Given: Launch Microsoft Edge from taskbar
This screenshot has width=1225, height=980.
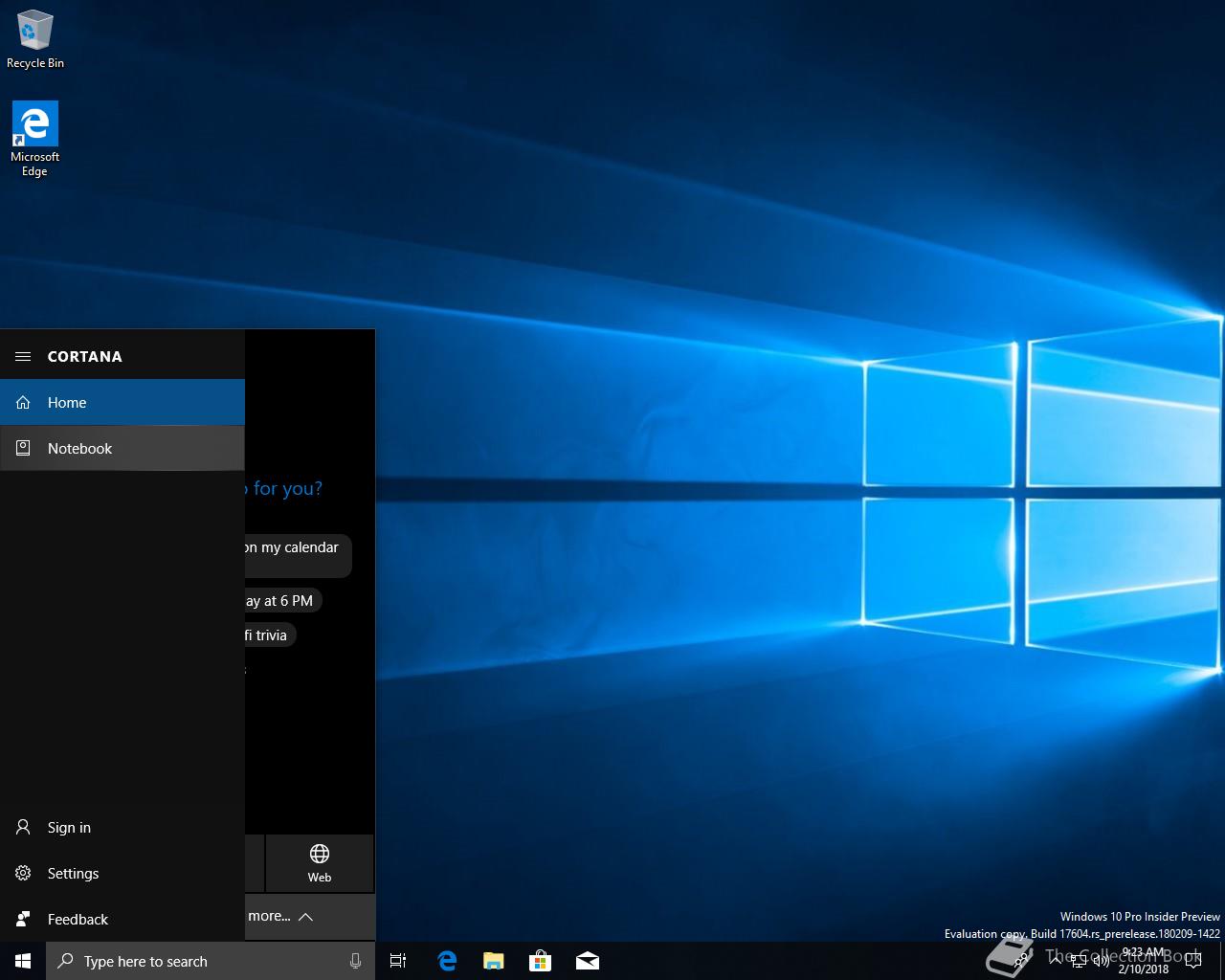Looking at the screenshot, I should pyautogui.click(x=446, y=962).
